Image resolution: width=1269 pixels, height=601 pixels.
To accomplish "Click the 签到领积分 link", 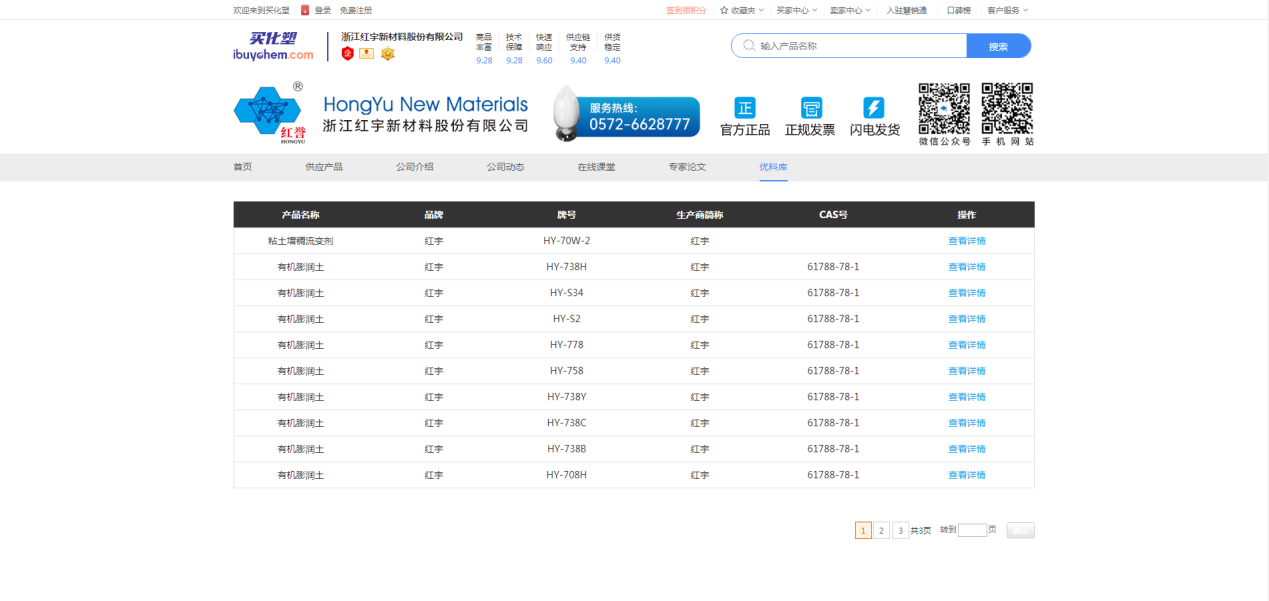I will pyautogui.click(x=686, y=10).
